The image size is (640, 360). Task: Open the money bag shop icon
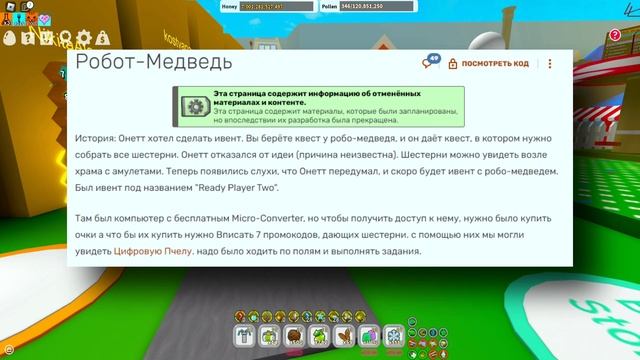click(x=102, y=38)
